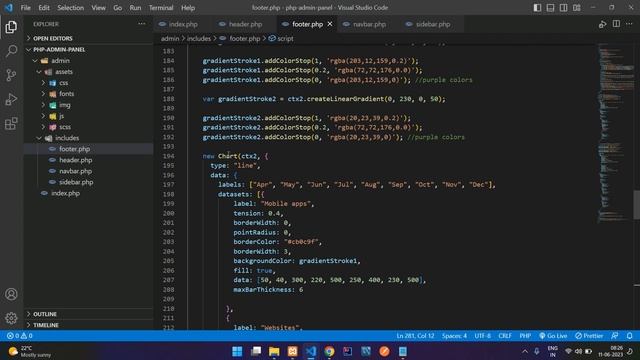Open the Selection menu
This screenshot has width=640, height=360.
[x=71, y=7]
